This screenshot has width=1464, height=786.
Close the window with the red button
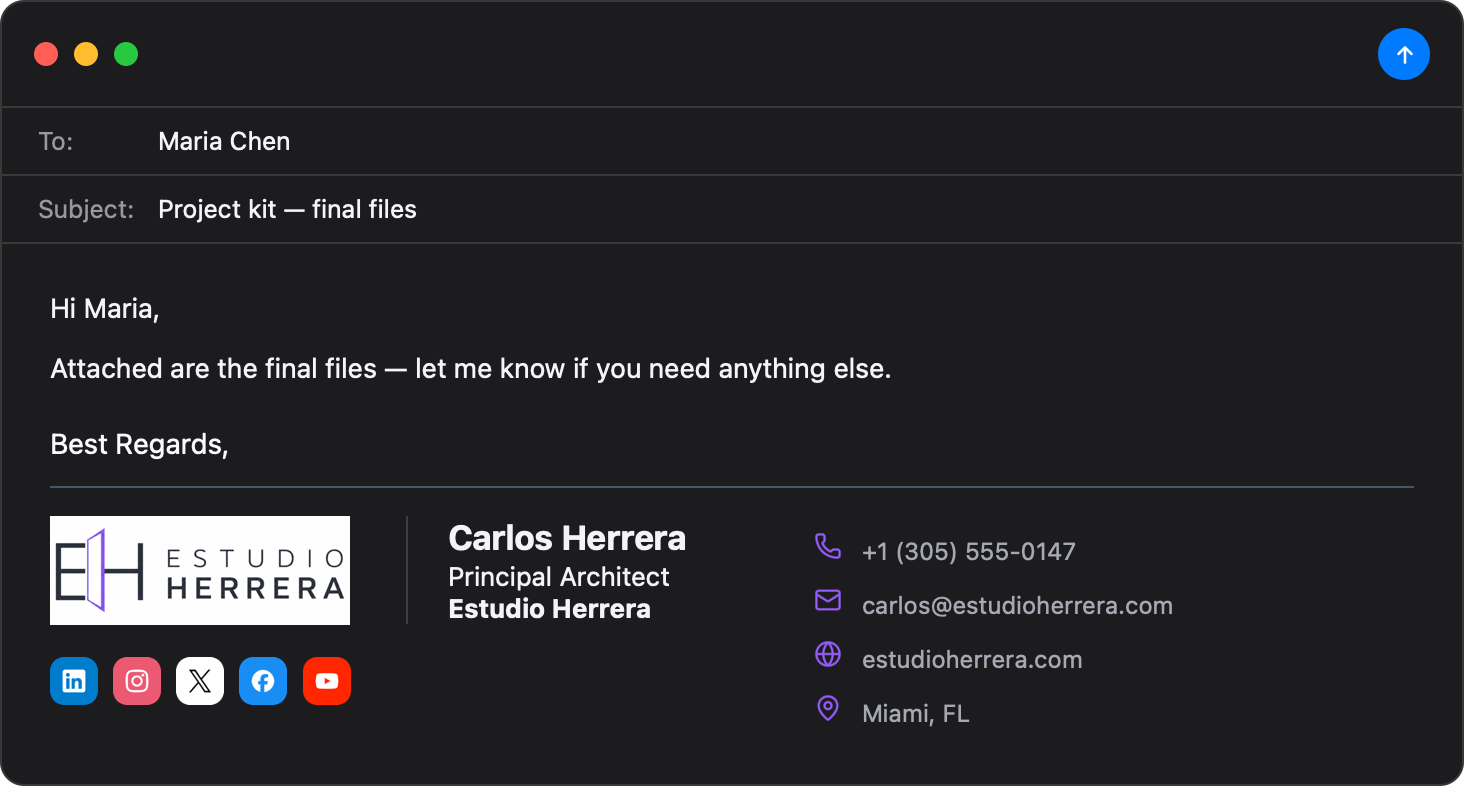(46, 54)
